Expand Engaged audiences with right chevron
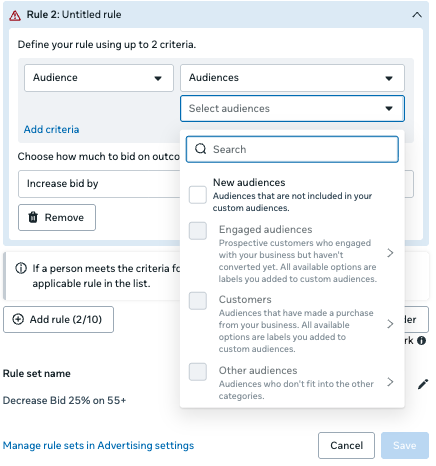This screenshot has height=466, width=436. [x=390, y=253]
